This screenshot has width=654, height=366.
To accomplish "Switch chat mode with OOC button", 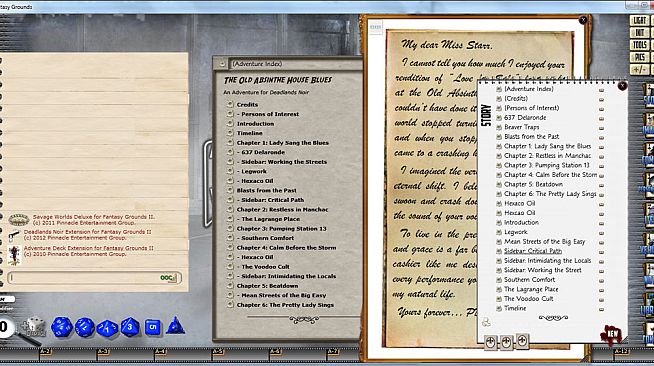I will (169, 278).
